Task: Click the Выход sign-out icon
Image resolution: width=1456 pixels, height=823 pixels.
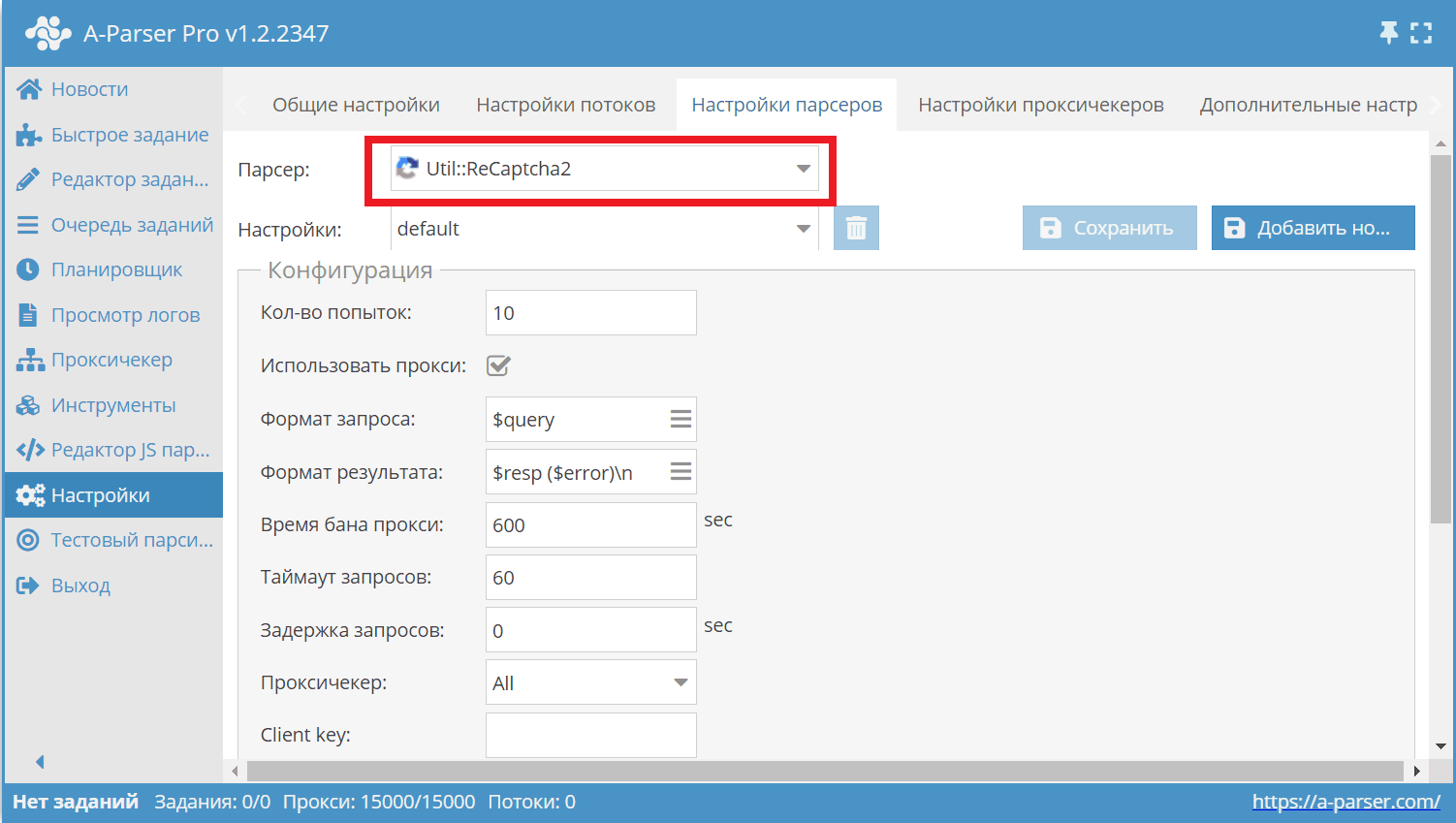Action: (28, 586)
